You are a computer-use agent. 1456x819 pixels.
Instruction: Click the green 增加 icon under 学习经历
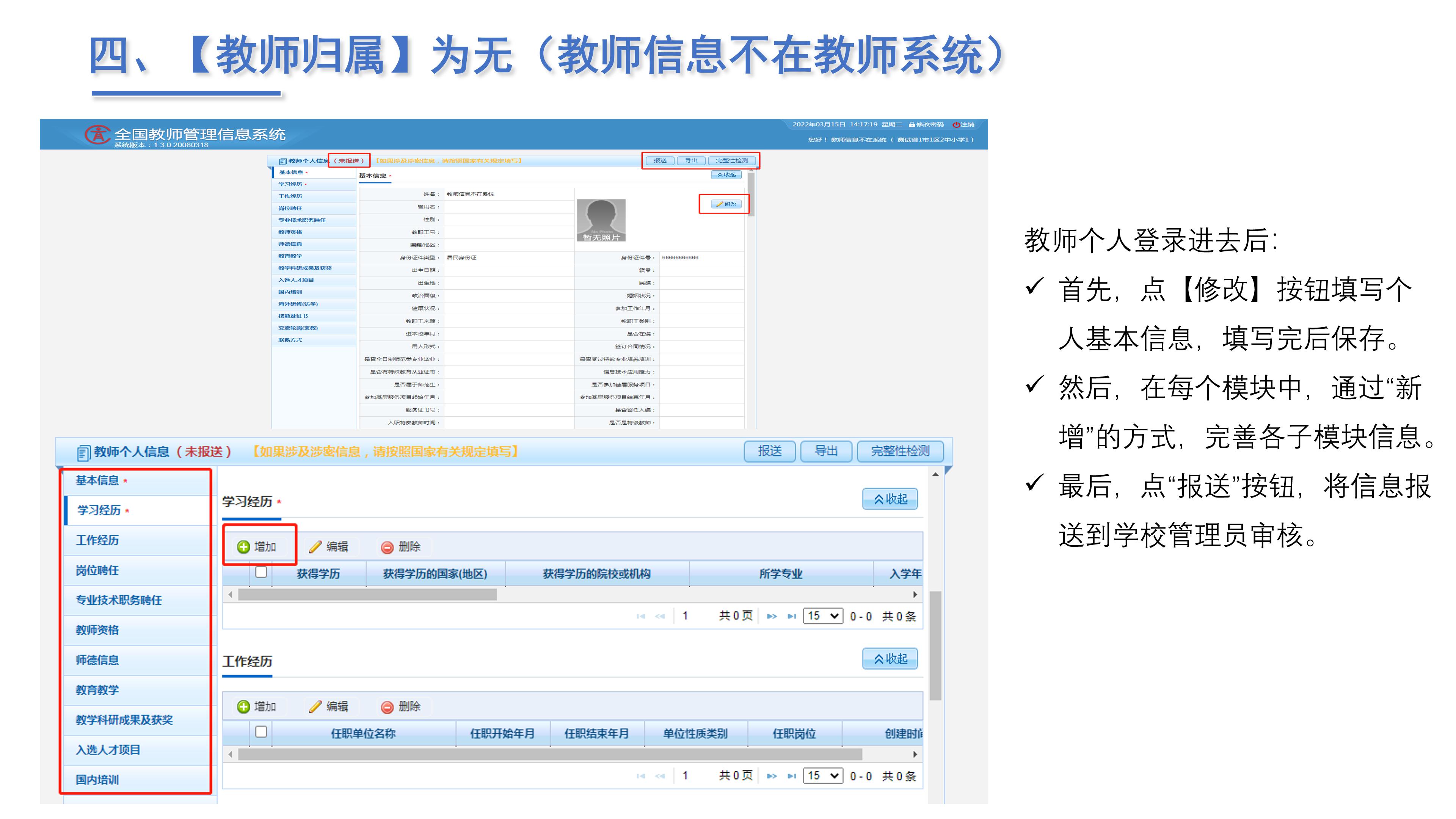pos(243,546)
